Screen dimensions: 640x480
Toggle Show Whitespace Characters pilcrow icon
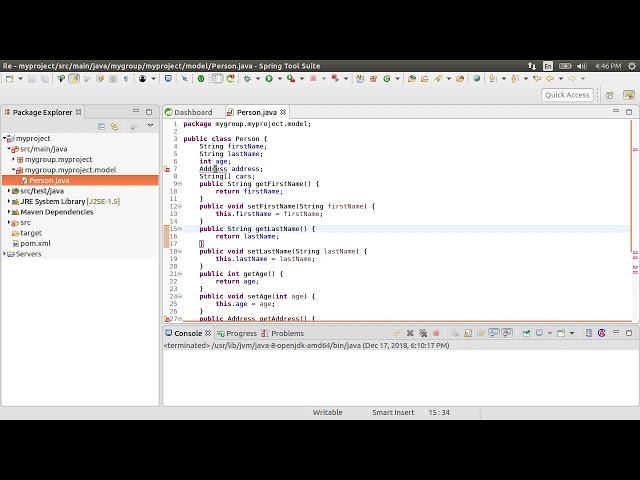[x=126, y=78]
